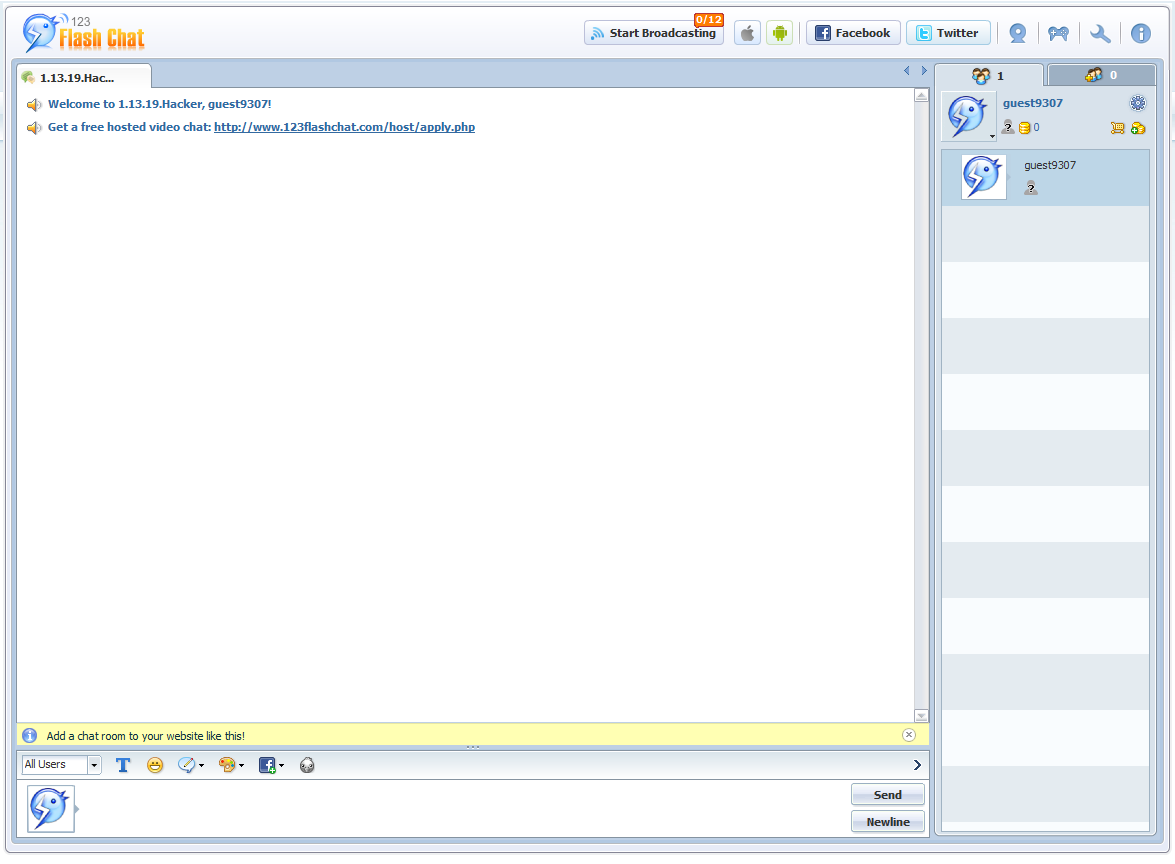
Task: Switch to the friends tab showing 0
Action: click(x=1100, y=74)
